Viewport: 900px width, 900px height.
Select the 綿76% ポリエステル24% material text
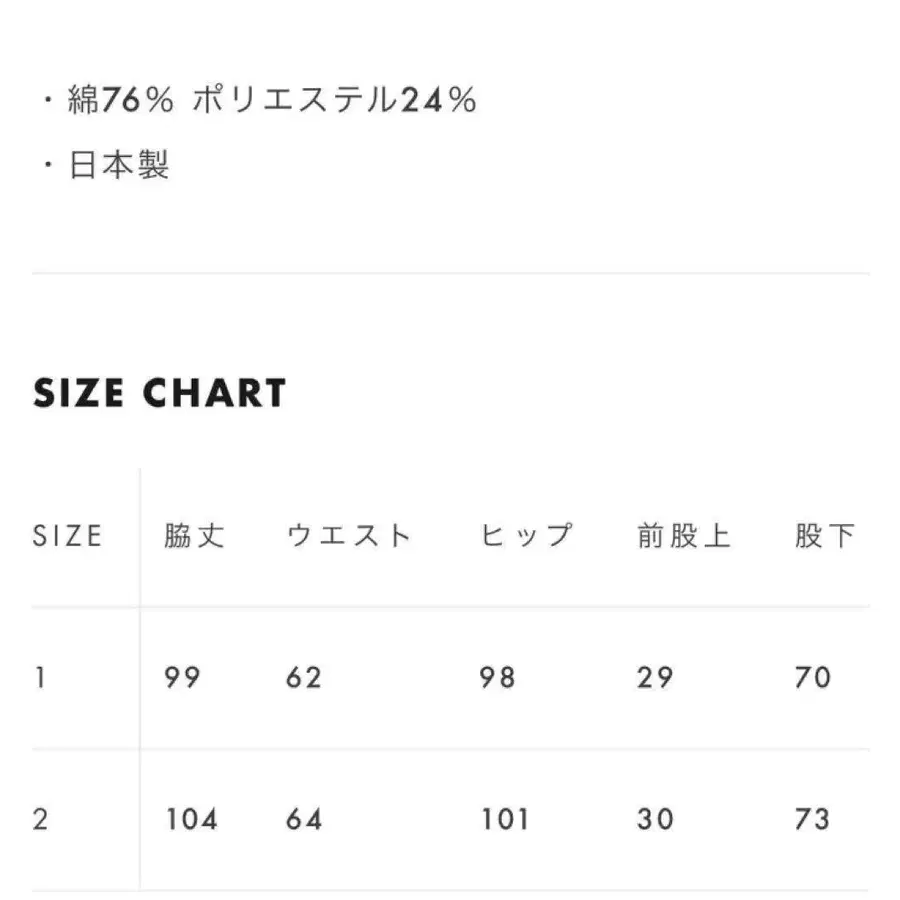coord(272,99)
